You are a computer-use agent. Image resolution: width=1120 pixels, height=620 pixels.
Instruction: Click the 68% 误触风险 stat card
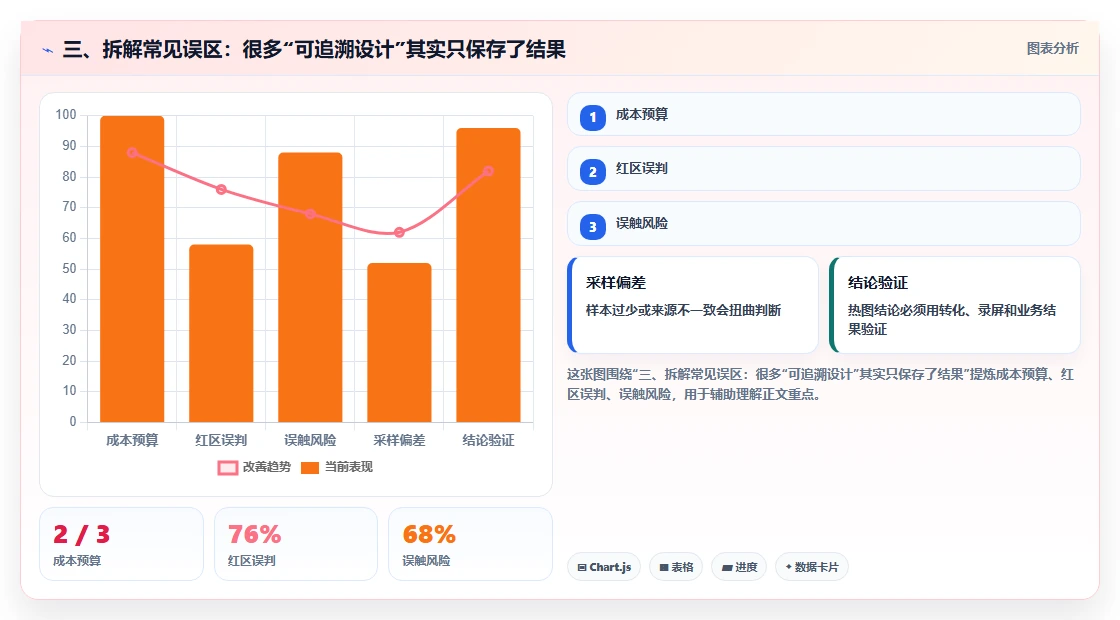[x=471, y=544]
